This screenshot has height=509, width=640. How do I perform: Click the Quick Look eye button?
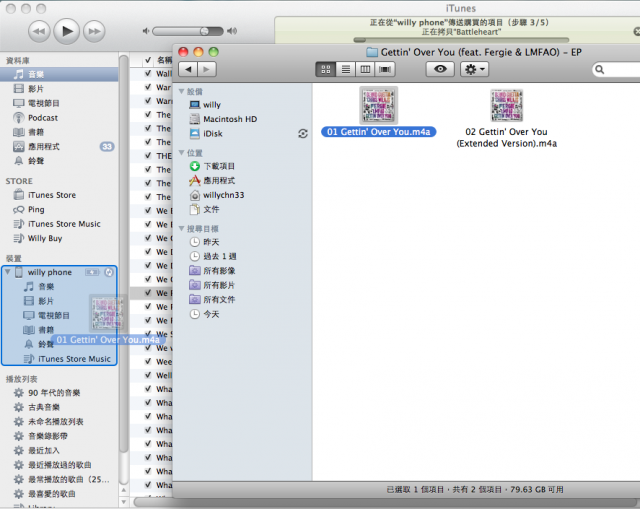tap(440, 69)
